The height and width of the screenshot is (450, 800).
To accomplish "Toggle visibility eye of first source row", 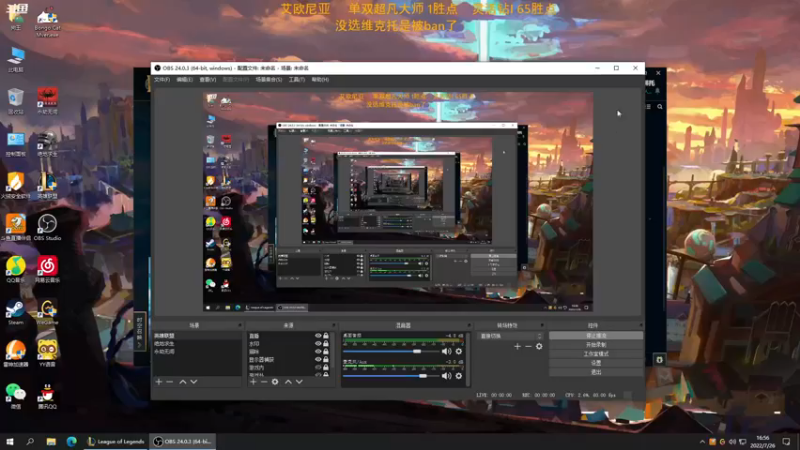I will point(318,336).
